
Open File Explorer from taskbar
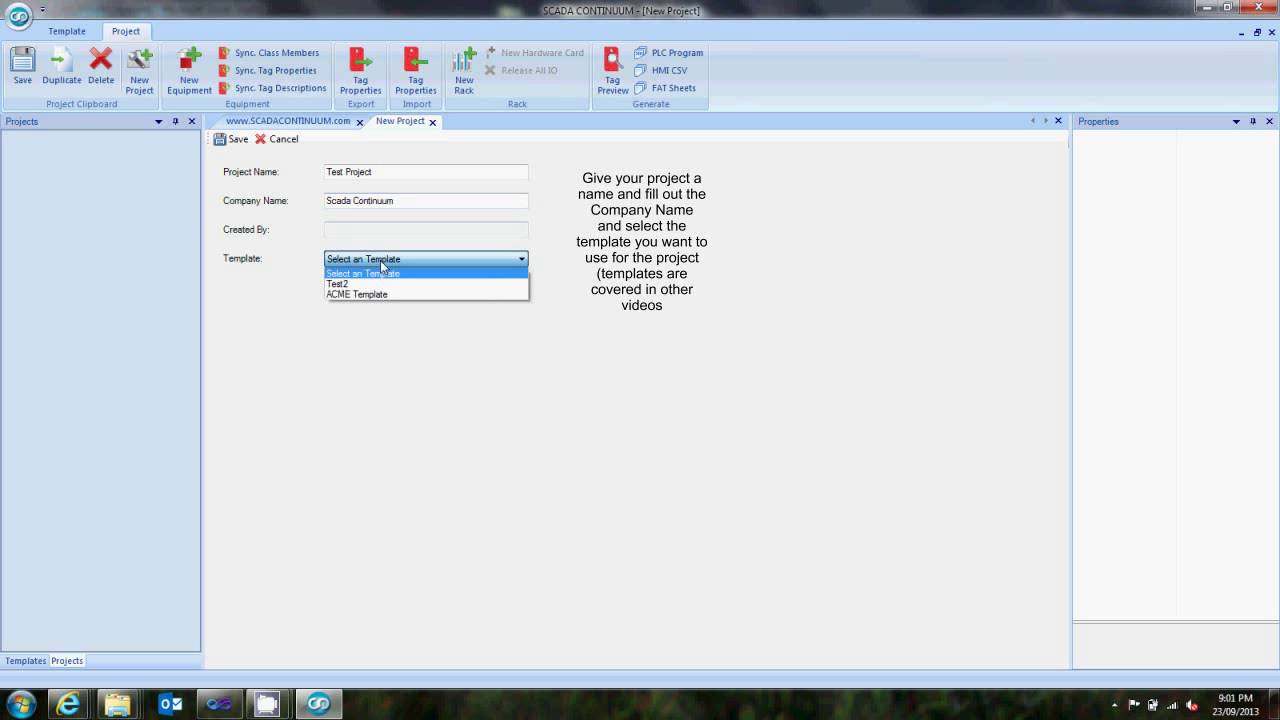(x=118, y=704)
